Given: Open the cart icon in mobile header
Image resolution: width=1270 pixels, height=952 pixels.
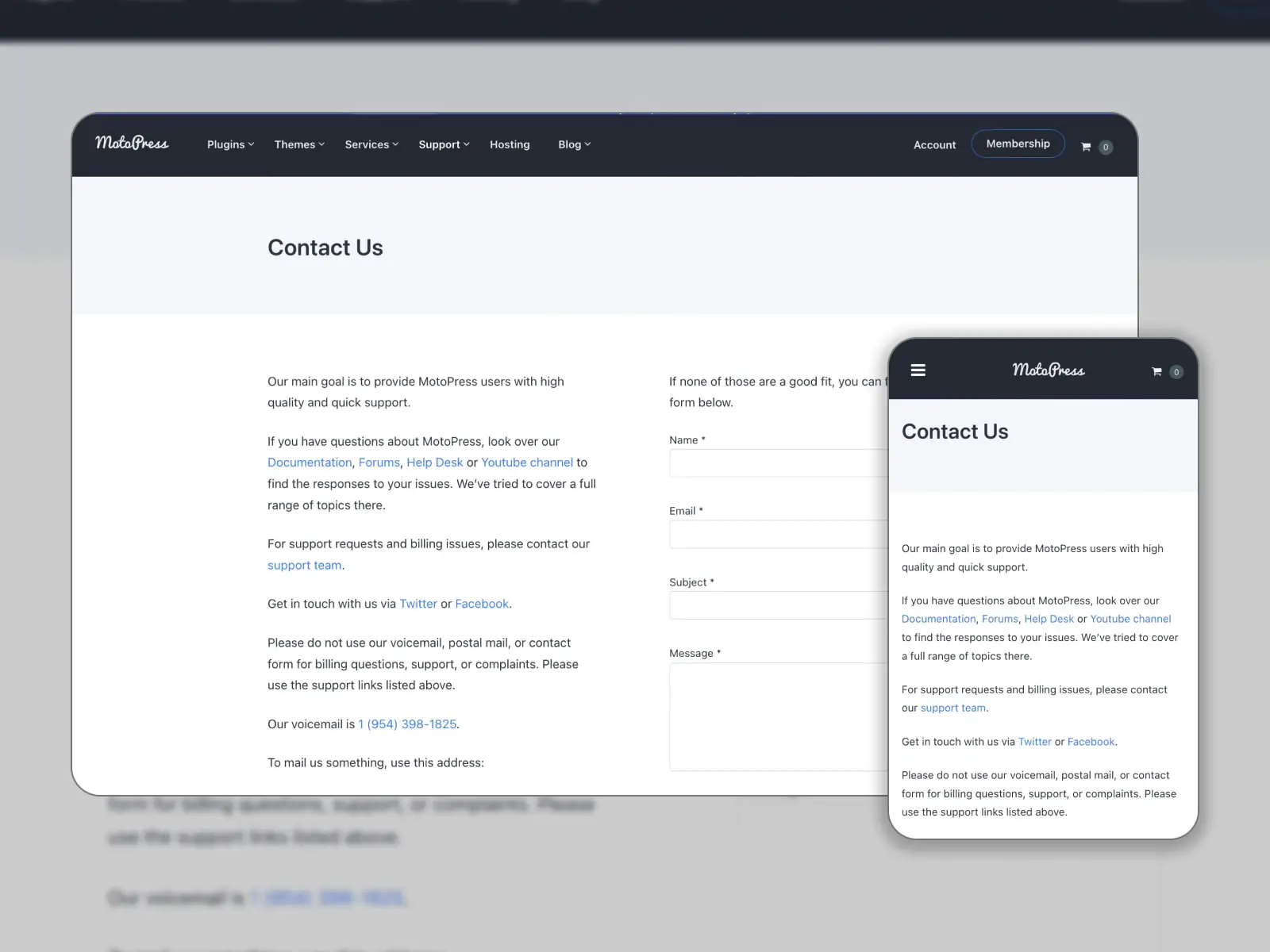Looking at the screenshot, I should (1156, 371).
